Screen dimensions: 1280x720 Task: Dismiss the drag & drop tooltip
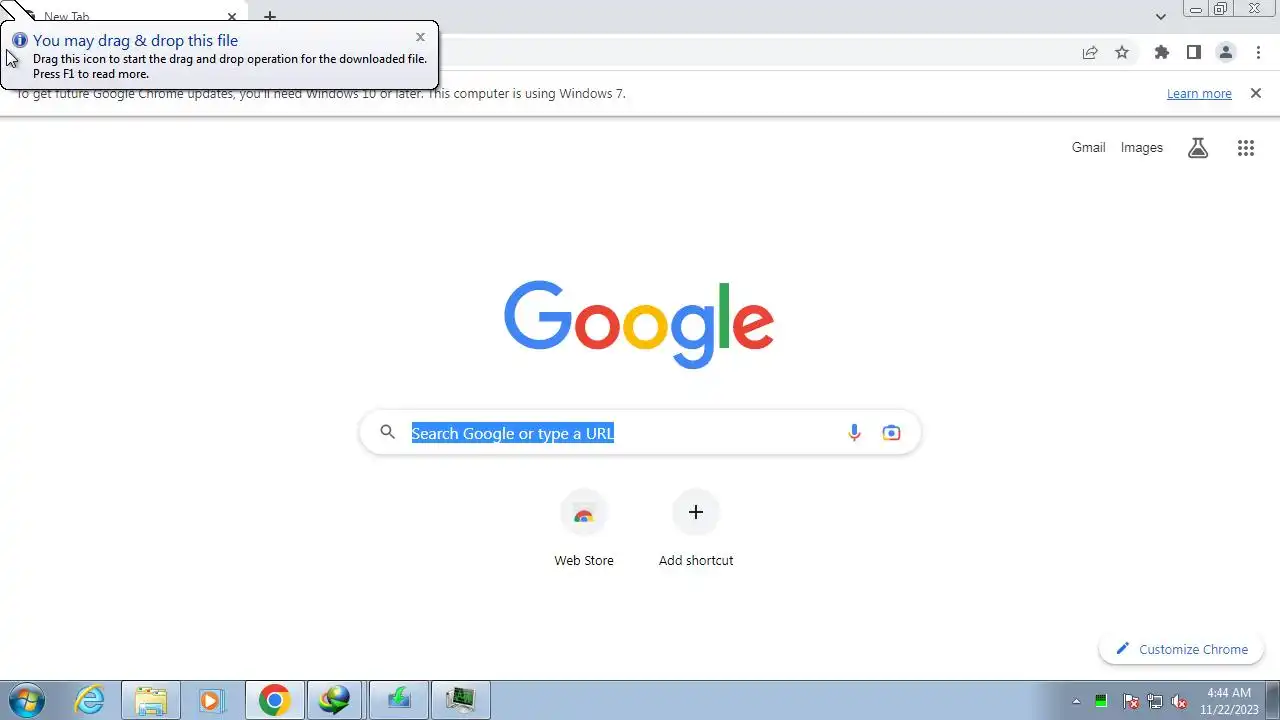click(420, 37)
